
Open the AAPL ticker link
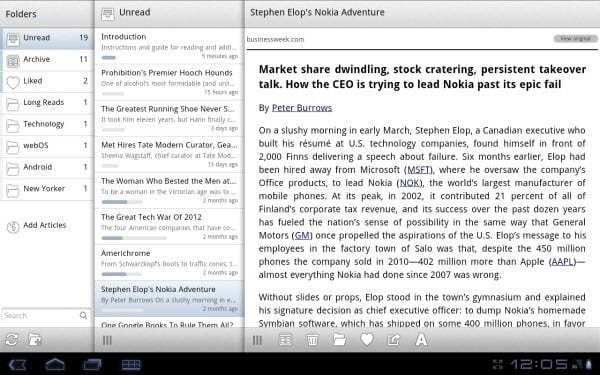pos(563,262)
